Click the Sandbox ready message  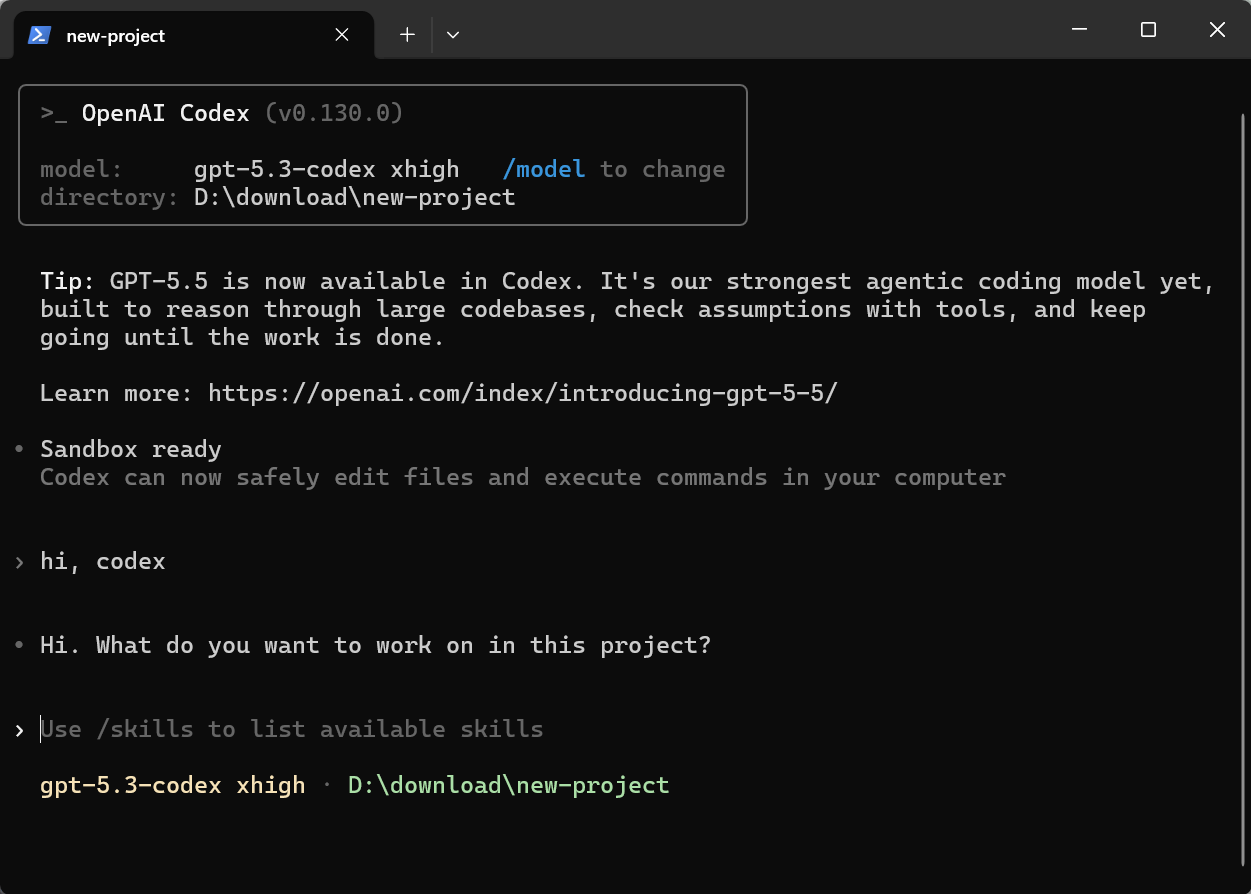[x=131, y=449]
